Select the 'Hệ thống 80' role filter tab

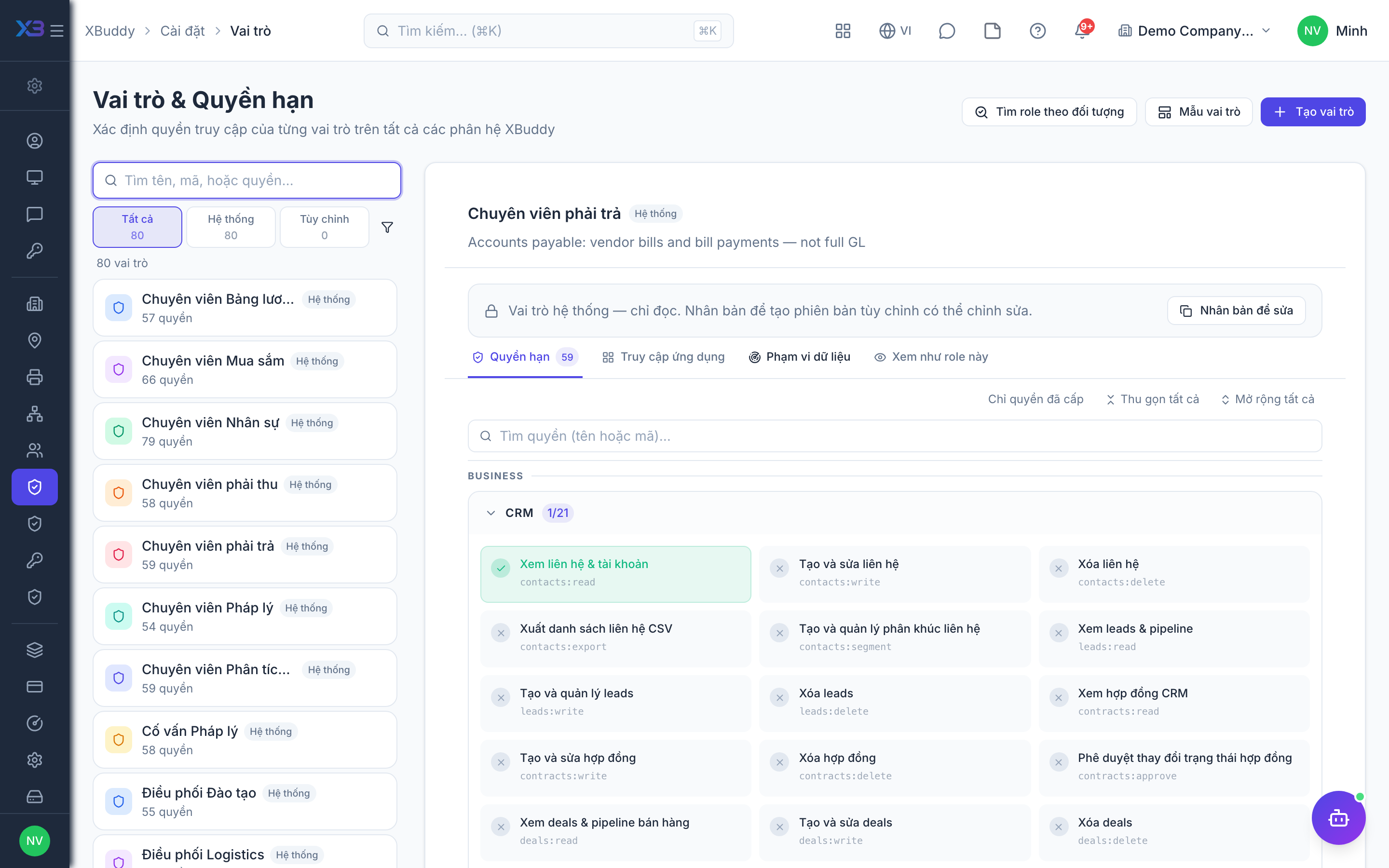click(x=231, y=227)
